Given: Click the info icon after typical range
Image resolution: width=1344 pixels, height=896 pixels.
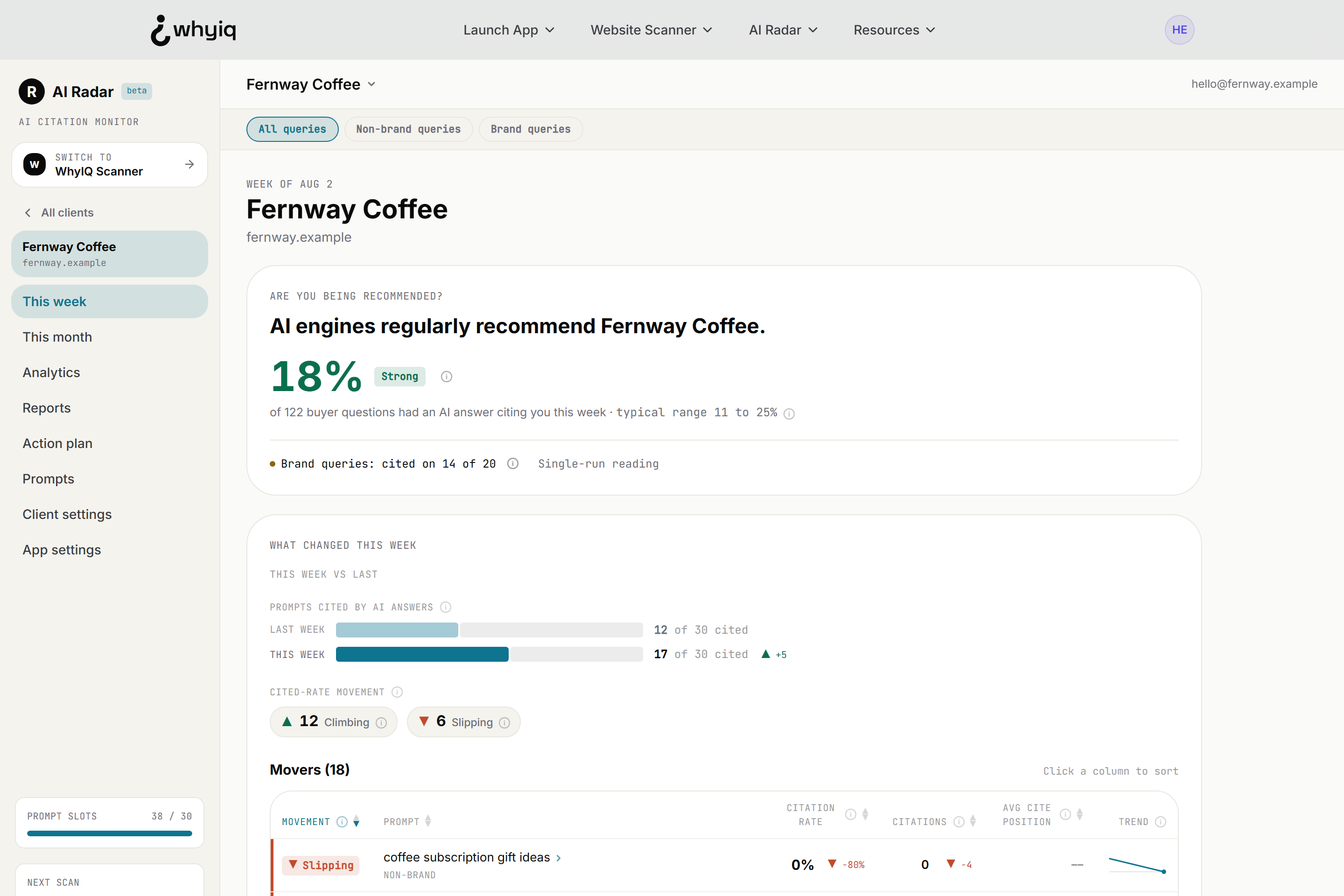Looking at the screenshot, I should coord(789,414).
